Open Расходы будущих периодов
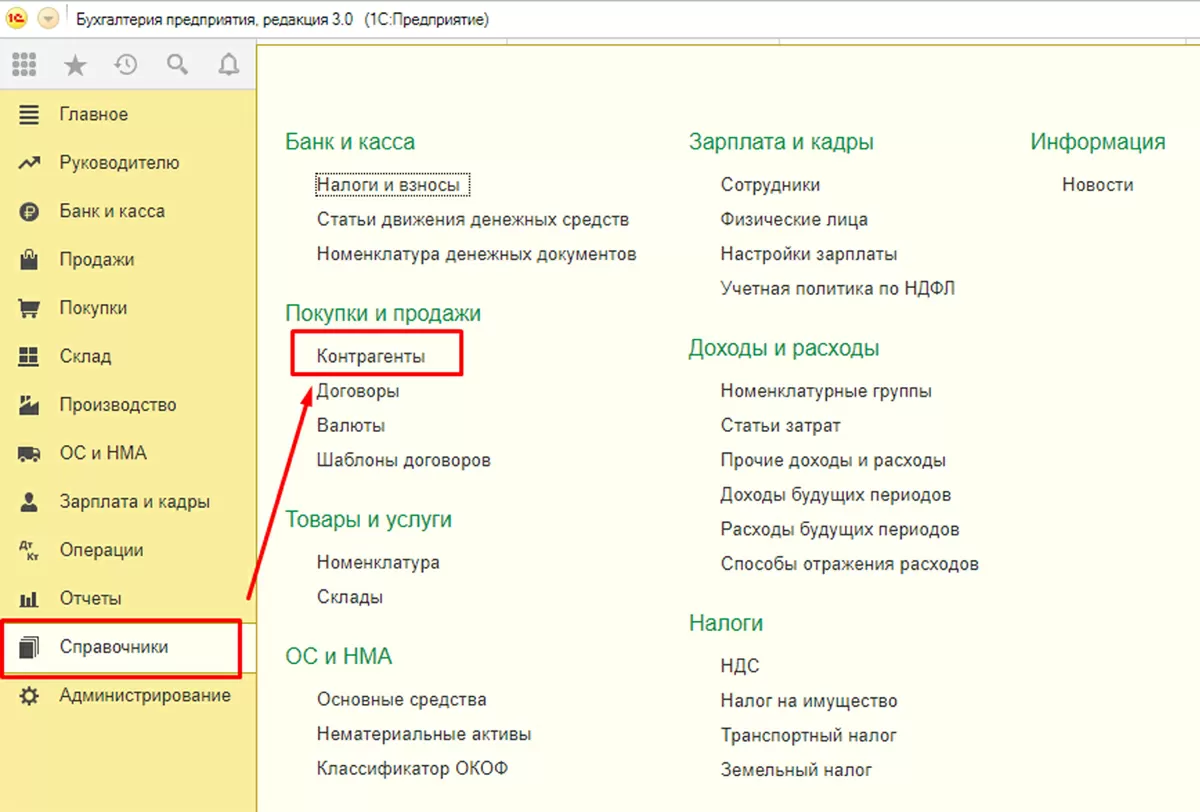Image resolution: width=1200 pixels, height=812 pixels. pos(840,529)
